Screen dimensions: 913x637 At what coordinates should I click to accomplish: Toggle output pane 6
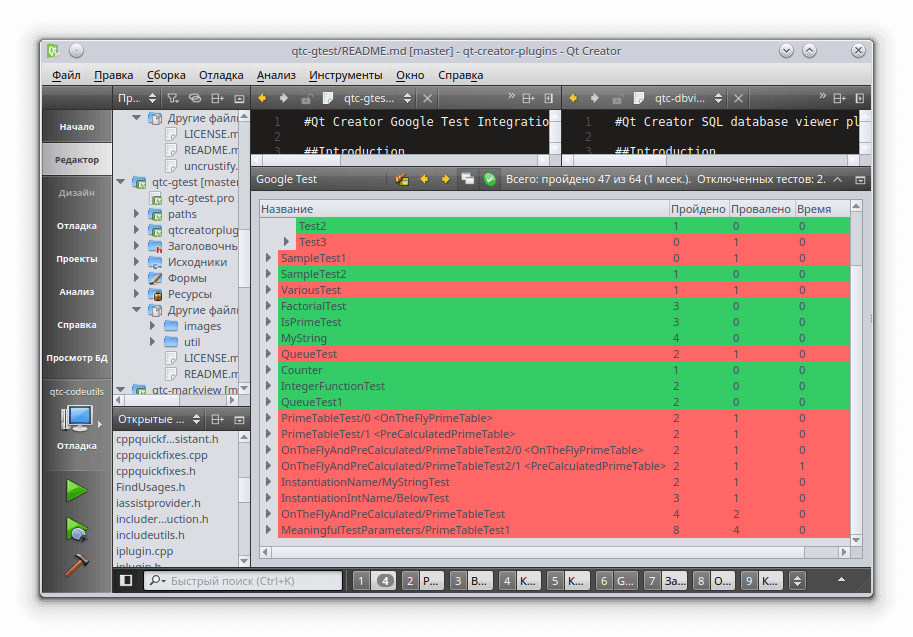617,581
